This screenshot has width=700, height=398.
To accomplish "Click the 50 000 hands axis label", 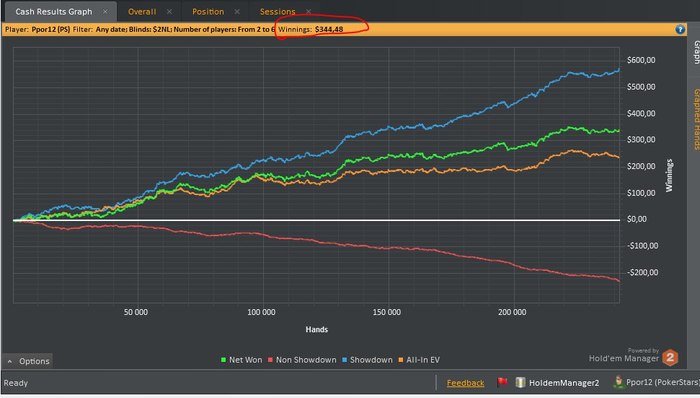I will click(136, 312).
